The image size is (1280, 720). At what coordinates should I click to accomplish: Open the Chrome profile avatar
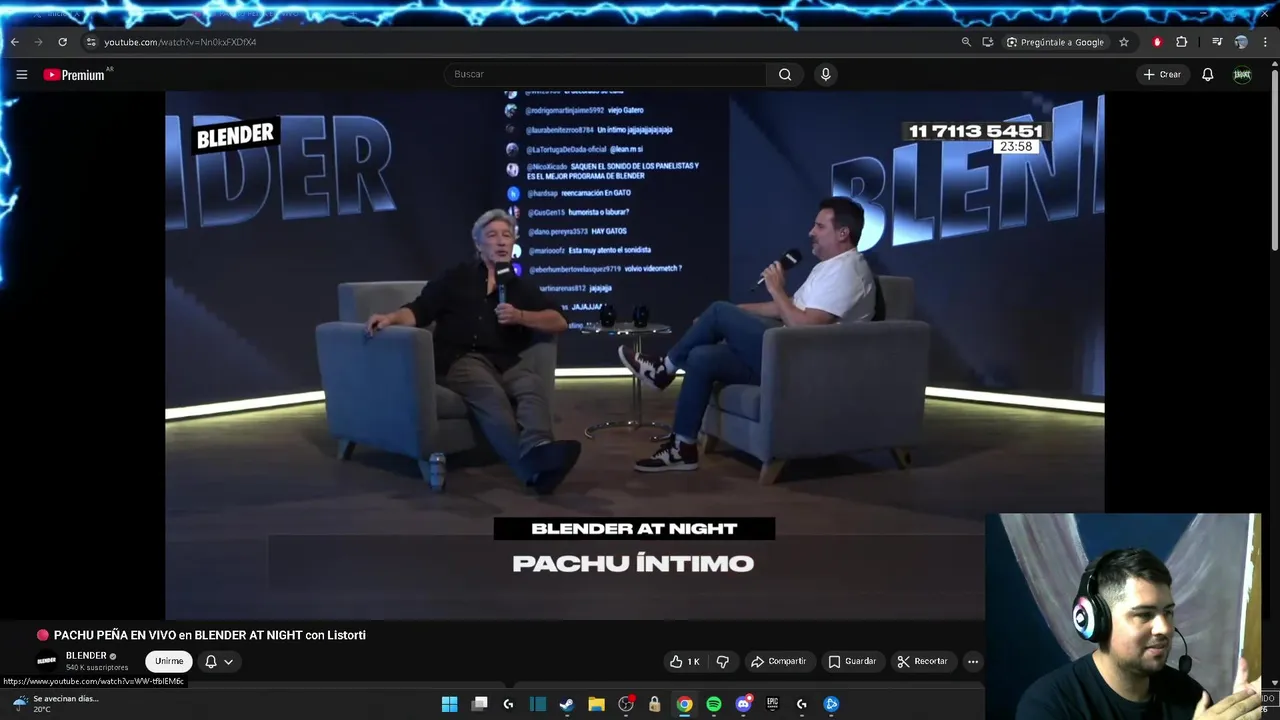pos(1241,42)
